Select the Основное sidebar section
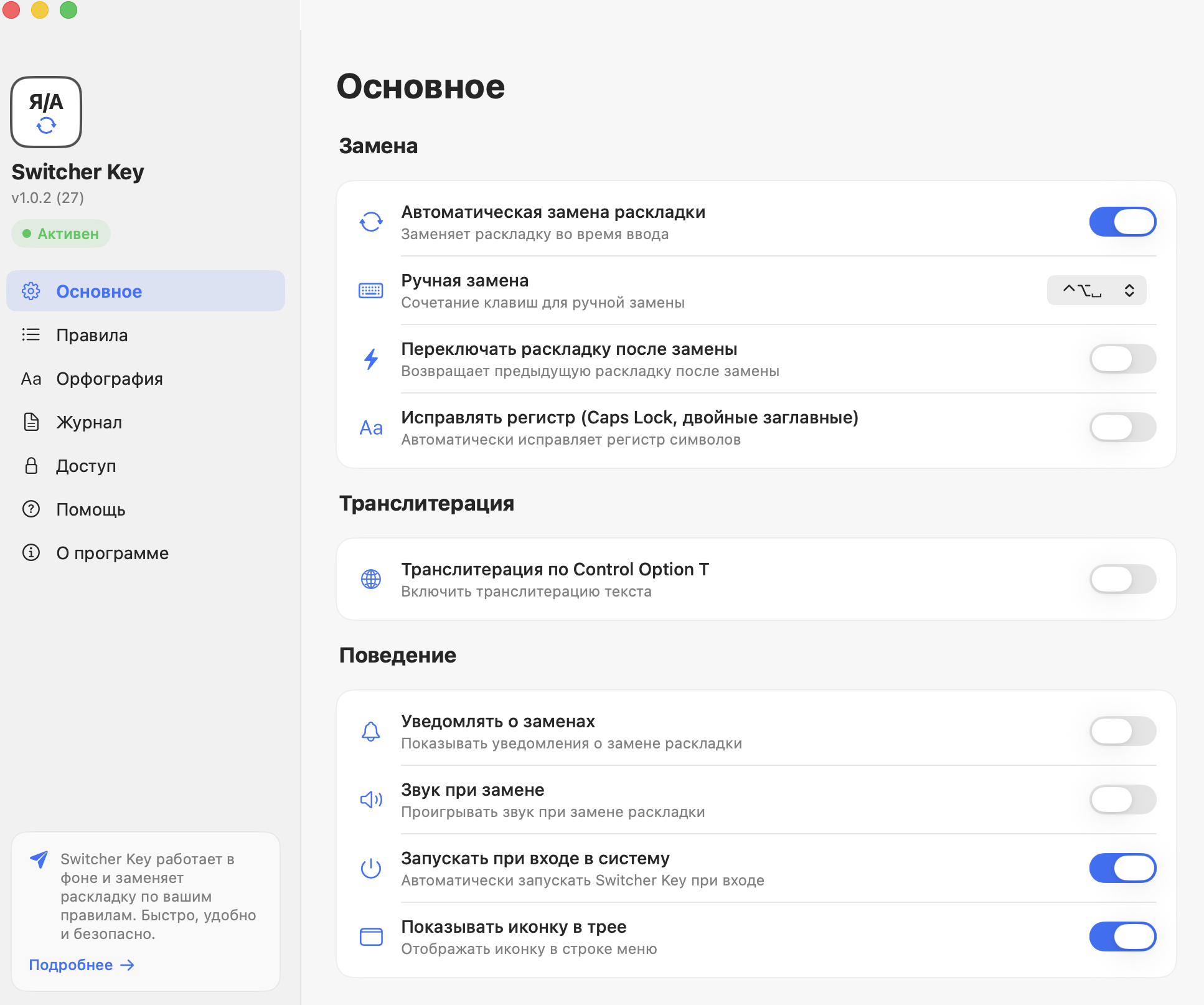 coord(146,291)
